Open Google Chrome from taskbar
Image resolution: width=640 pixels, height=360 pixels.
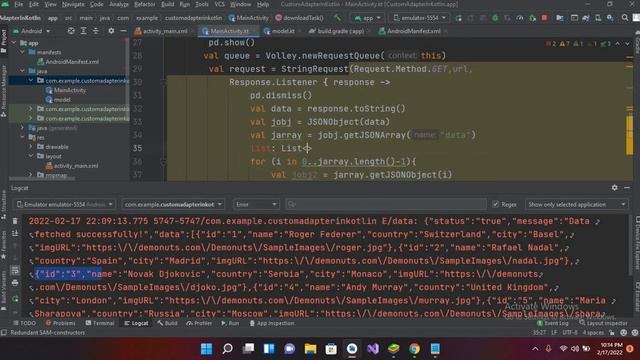[x=414, y=349]
